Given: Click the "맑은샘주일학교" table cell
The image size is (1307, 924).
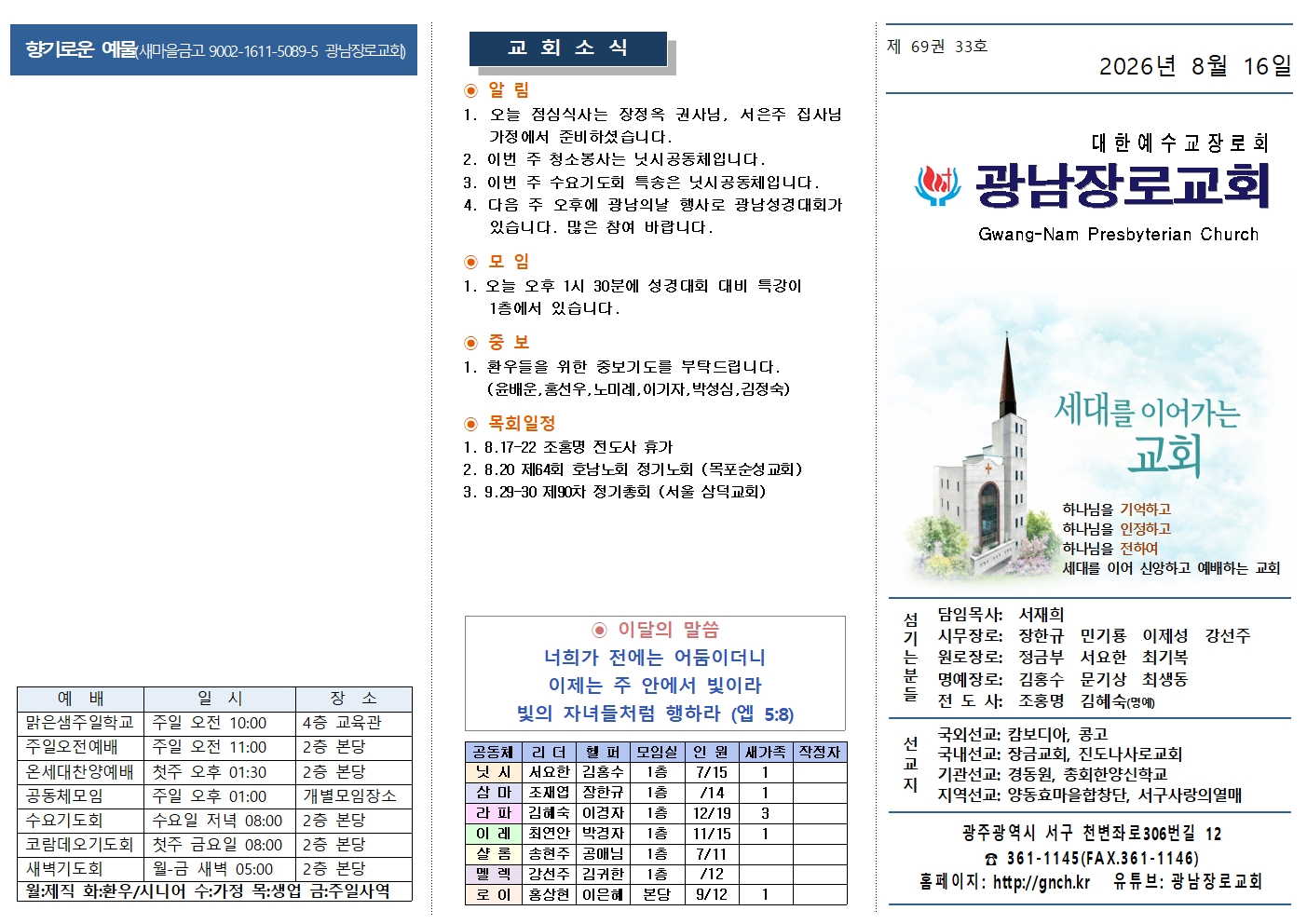Looking at the screenshot, I should click(80, 723).
